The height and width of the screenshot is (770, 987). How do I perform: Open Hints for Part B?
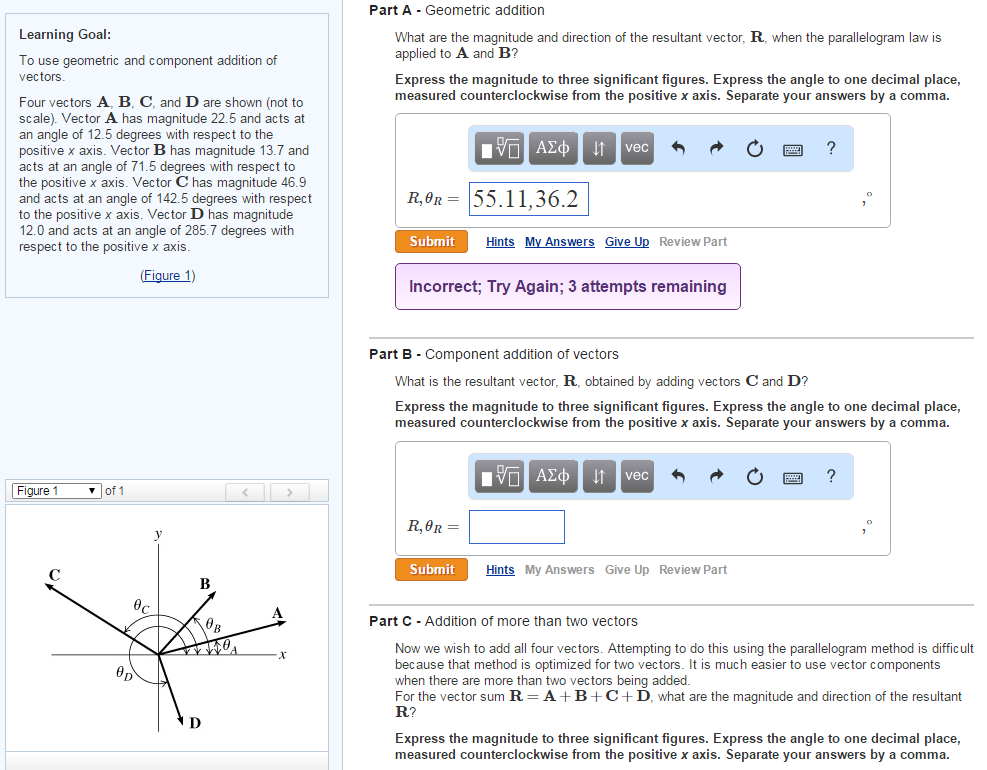pyautogui.click(x=499, y=569)
